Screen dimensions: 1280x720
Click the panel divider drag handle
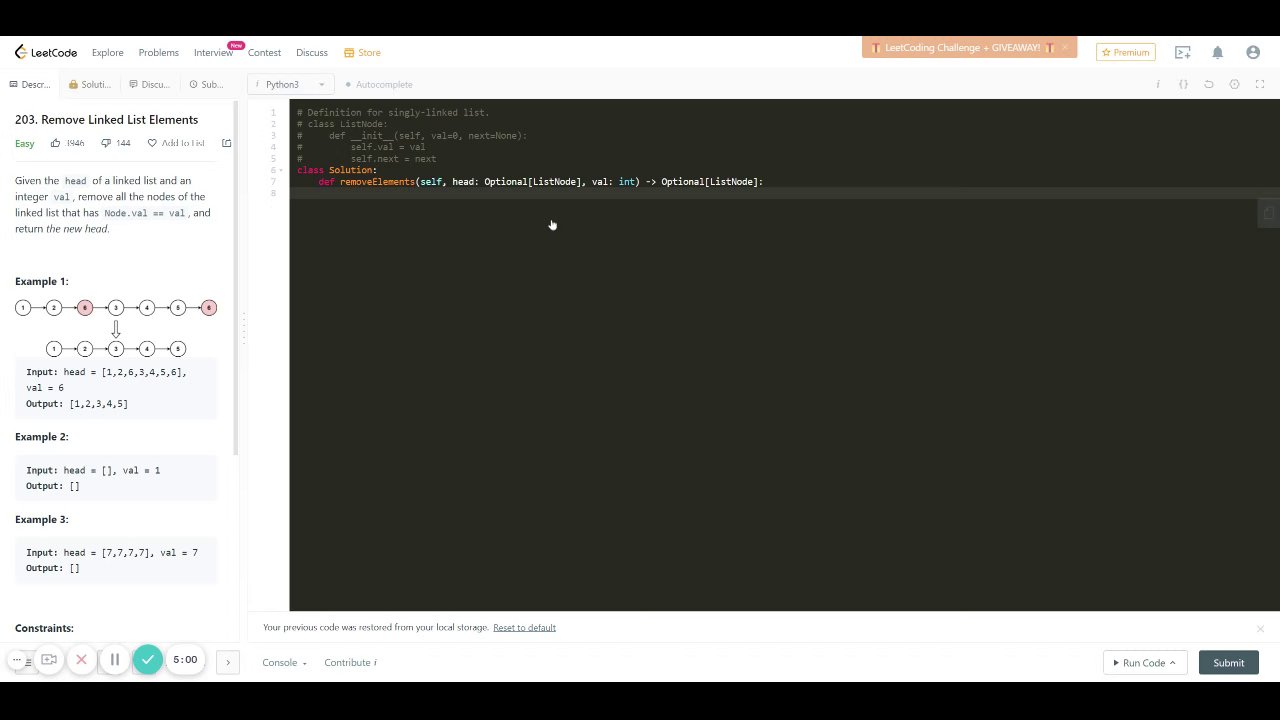tap(243, 328)
